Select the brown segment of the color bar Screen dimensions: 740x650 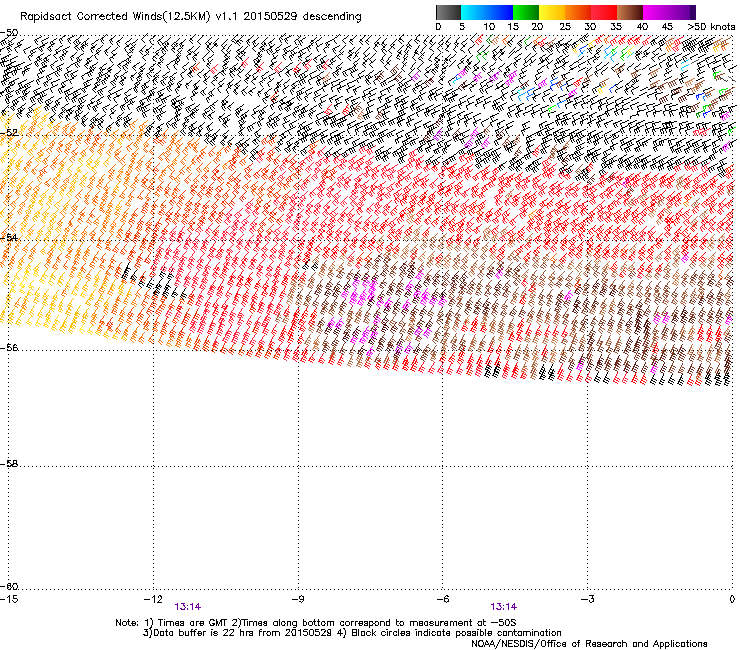[630, 12]
